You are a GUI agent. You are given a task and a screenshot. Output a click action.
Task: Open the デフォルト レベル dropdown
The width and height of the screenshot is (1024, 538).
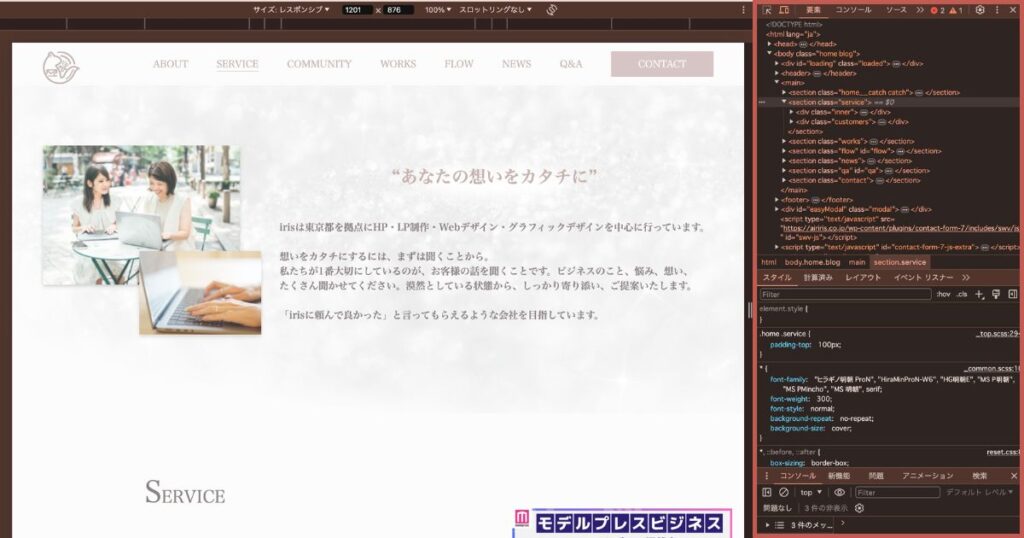point(980,492)
